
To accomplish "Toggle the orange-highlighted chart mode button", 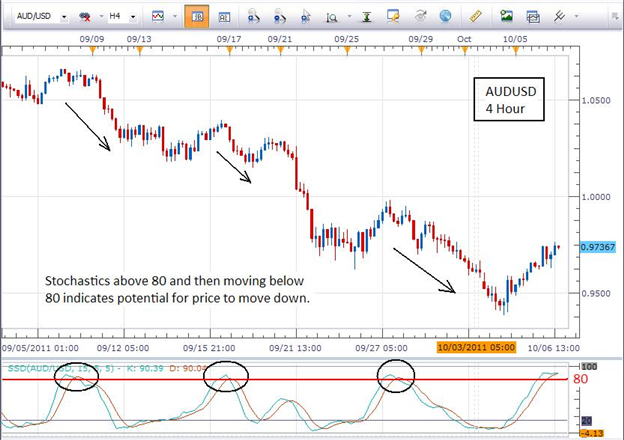I will (x=197, y=16).
